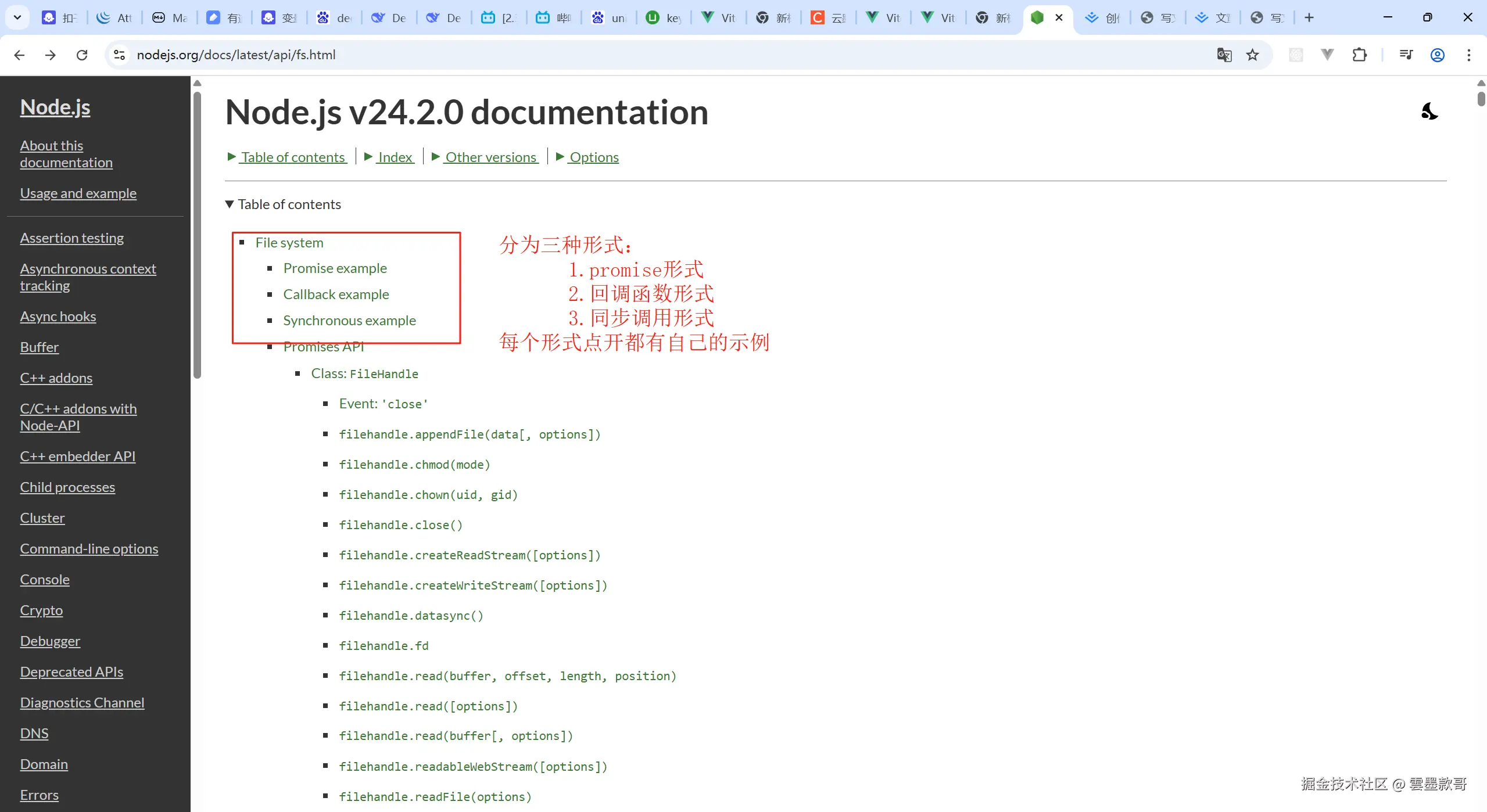Screen dimensions: 1487x812
Task: Open the browser profile avatar icon
Action: point(1437,55)
